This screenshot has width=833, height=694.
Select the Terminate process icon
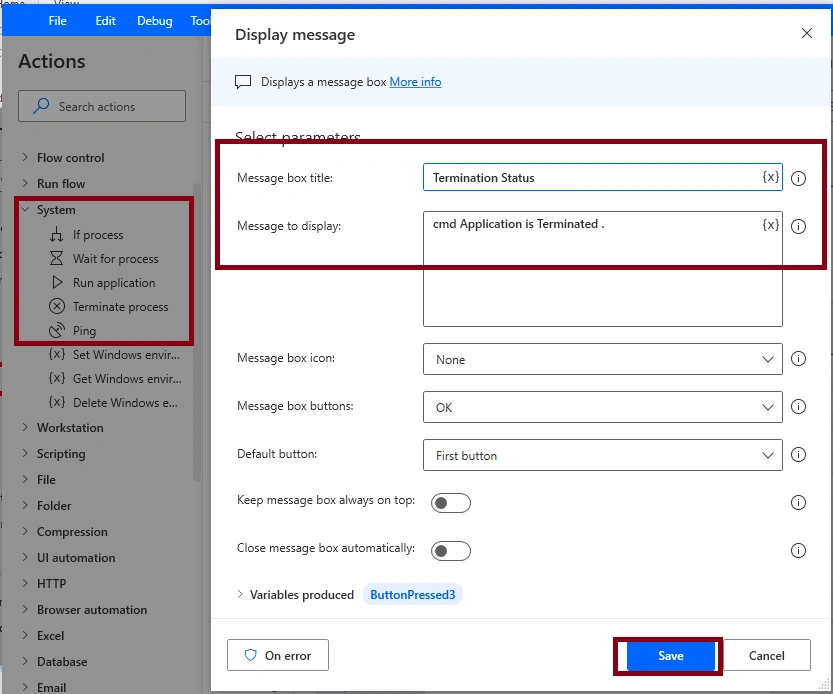tap(57, 306)
